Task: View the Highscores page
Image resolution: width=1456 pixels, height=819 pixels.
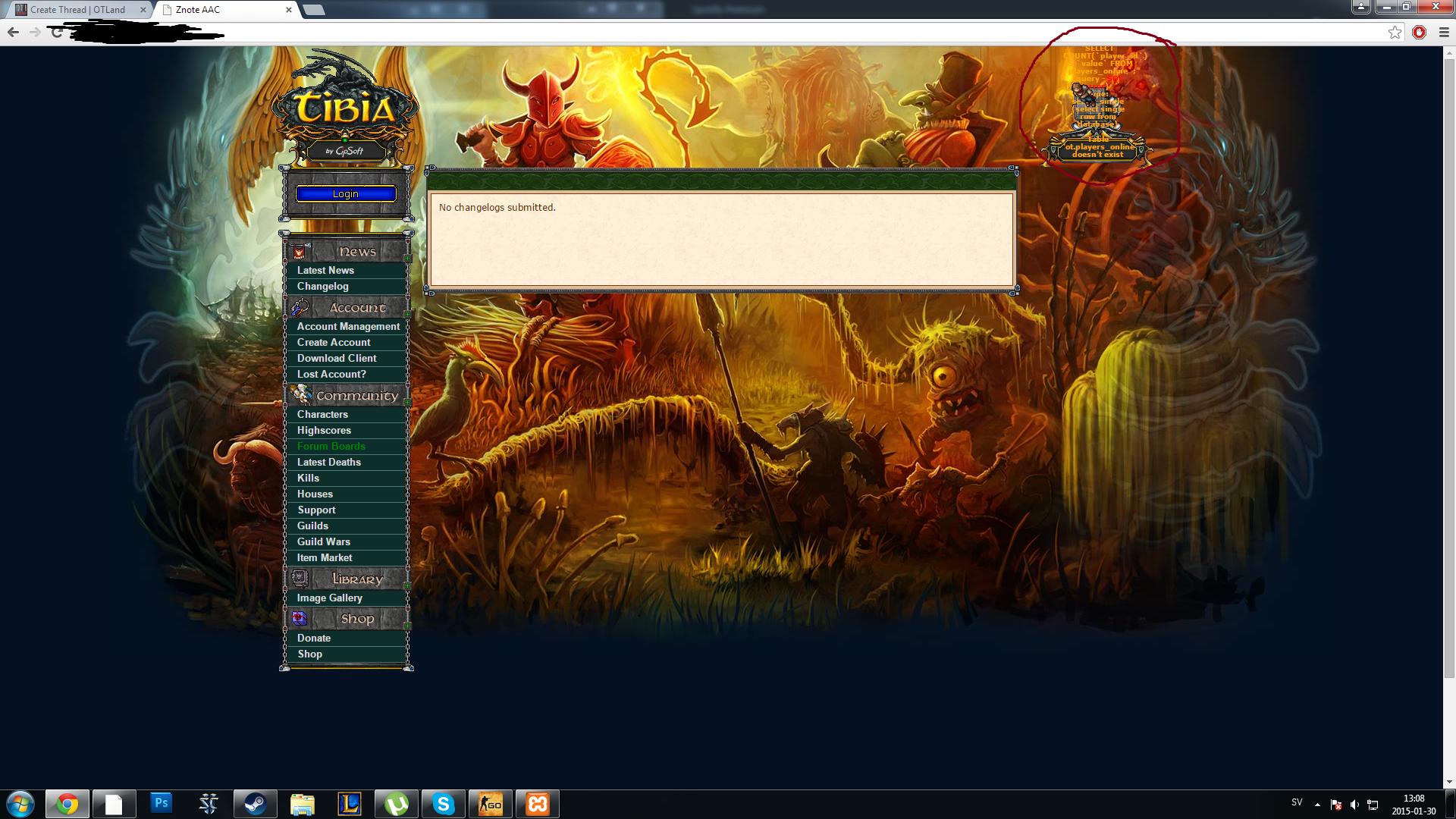Action: point(324,430)
